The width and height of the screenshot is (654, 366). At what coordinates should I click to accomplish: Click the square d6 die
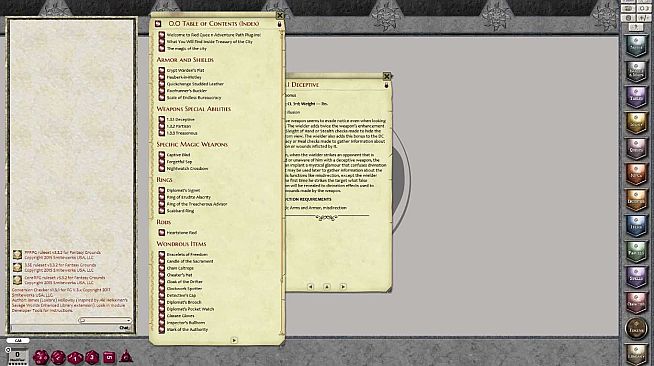(109, 357)
